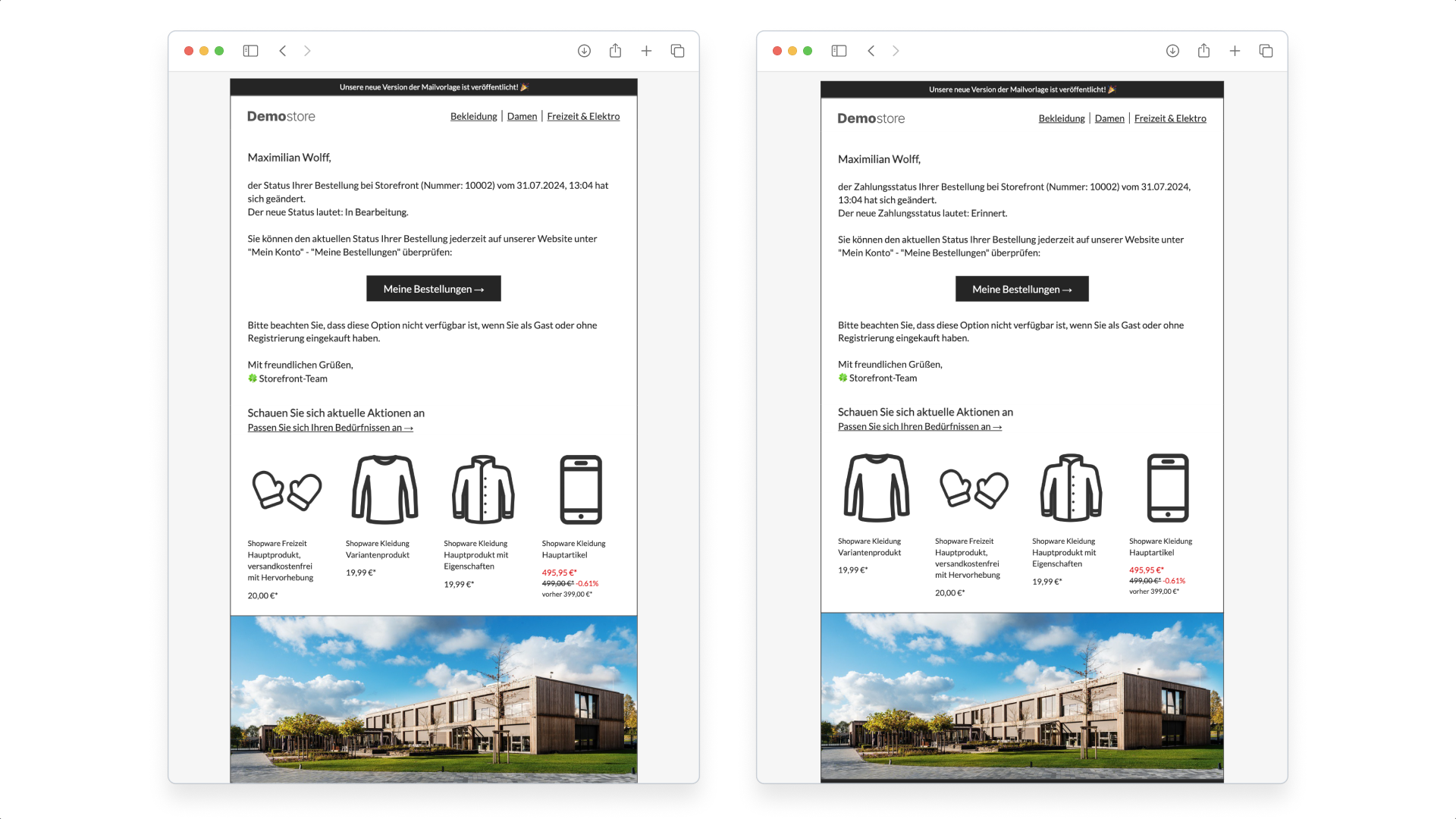Click announcement banner in left email
This screenshot has height=819, width=1456.
click(434, 87)
